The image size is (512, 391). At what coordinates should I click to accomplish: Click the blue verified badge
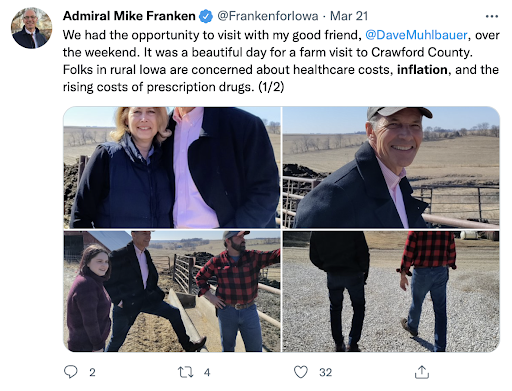[x=206, y=16]
